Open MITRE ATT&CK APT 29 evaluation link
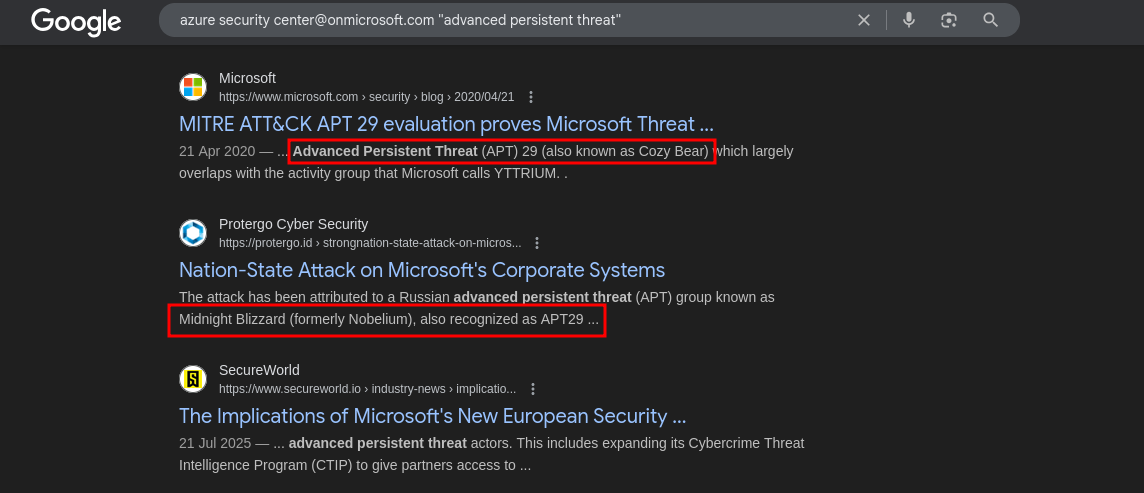Viewport: 1144px width, 493px height. coord(446,124)
